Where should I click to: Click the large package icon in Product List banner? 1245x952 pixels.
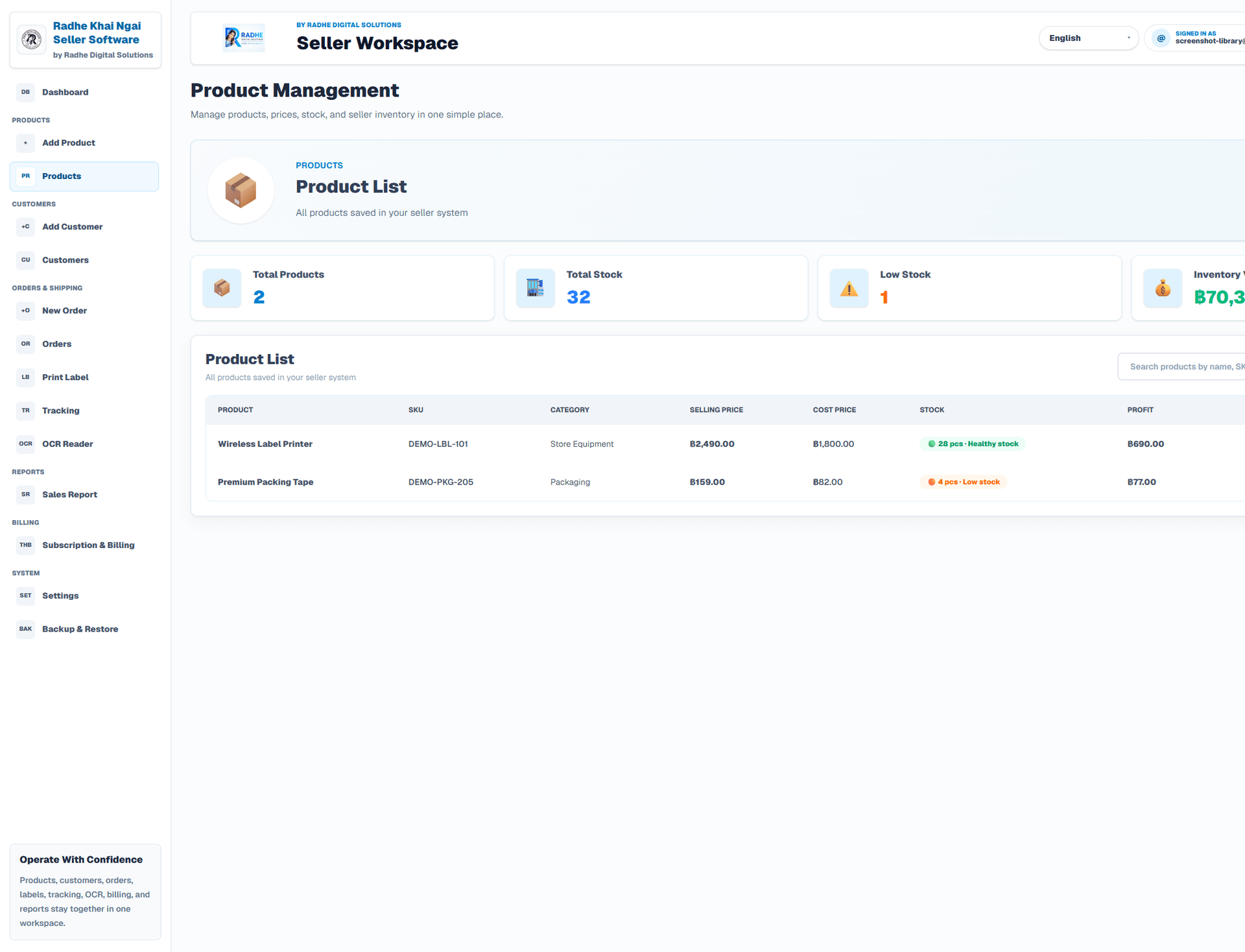coord(241,191)
